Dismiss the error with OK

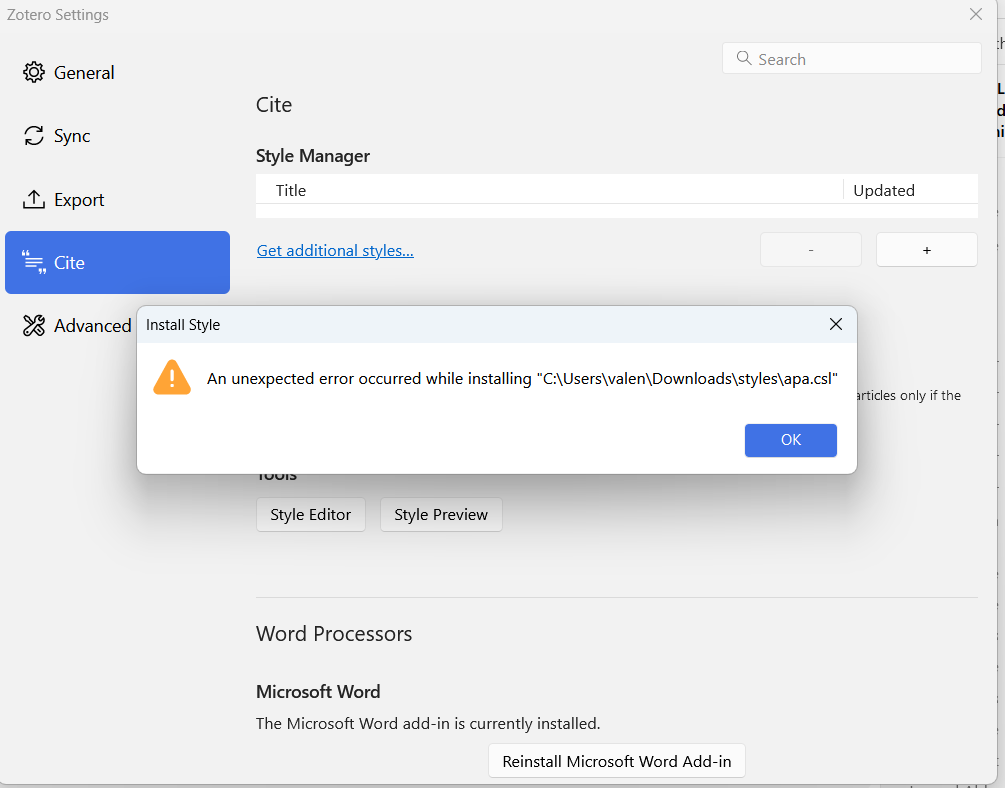coord(790,440)
